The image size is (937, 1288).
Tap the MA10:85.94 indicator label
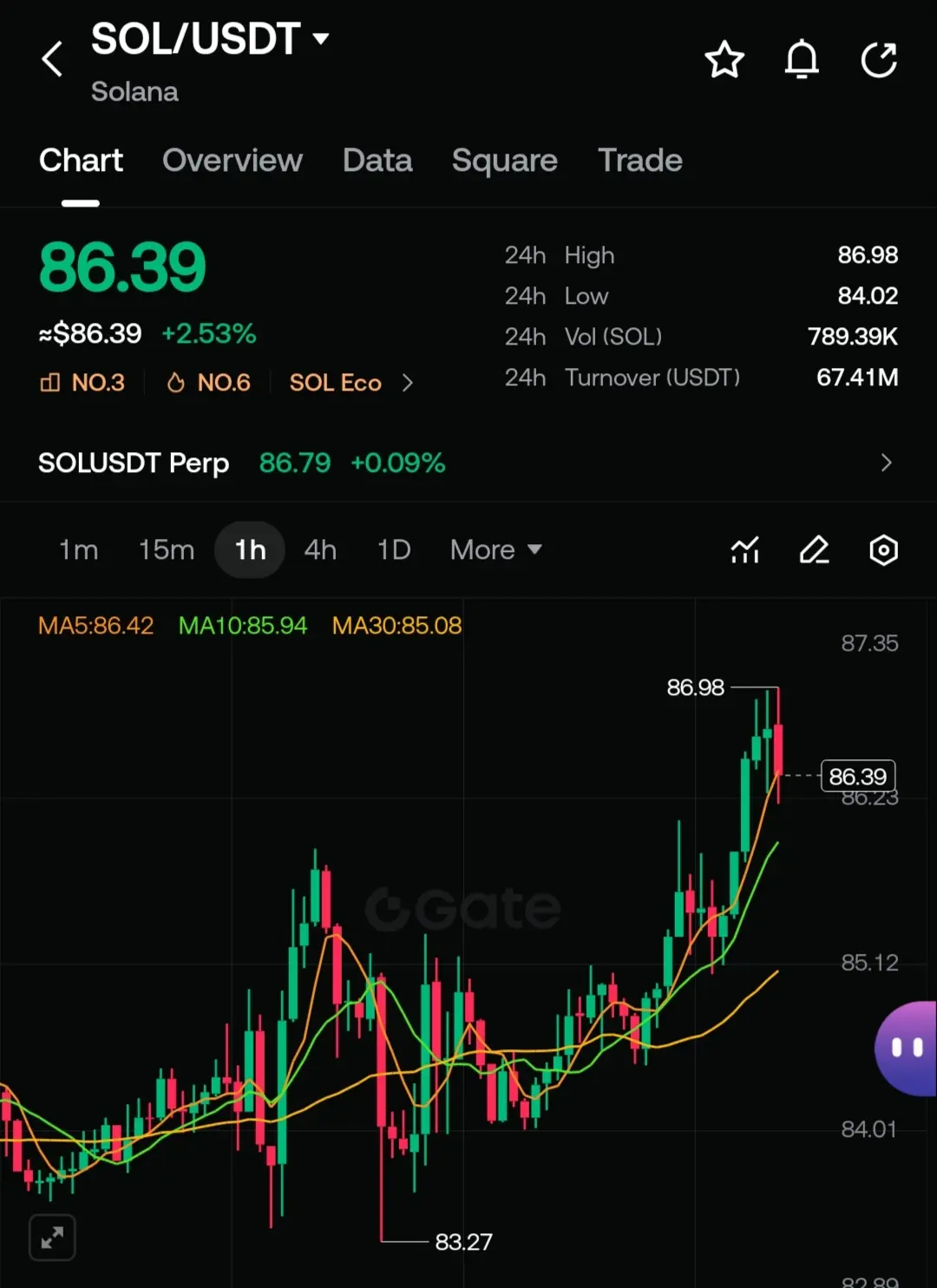point(243,626)
